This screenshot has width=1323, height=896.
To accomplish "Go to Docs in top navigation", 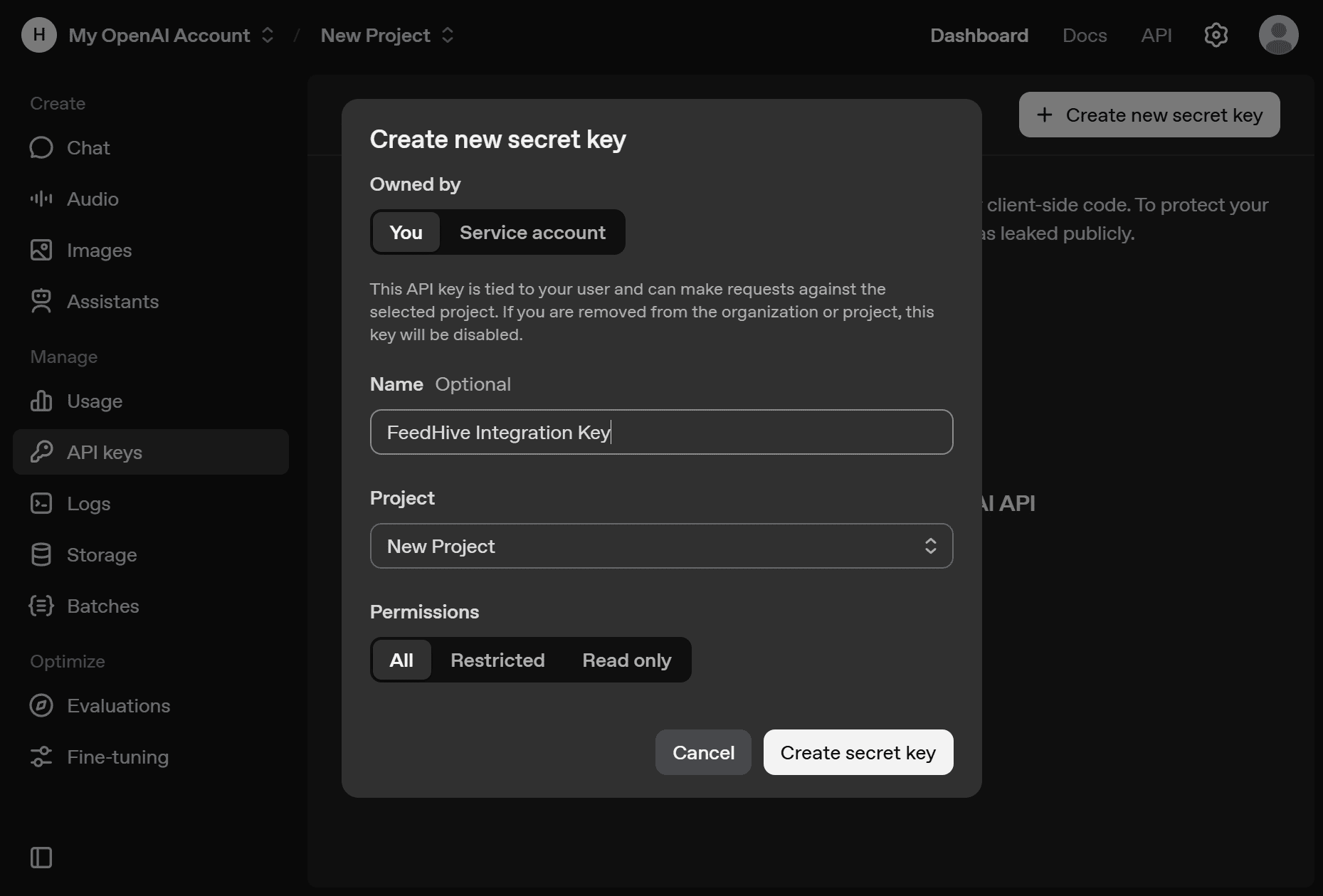I will point(1084,35).
